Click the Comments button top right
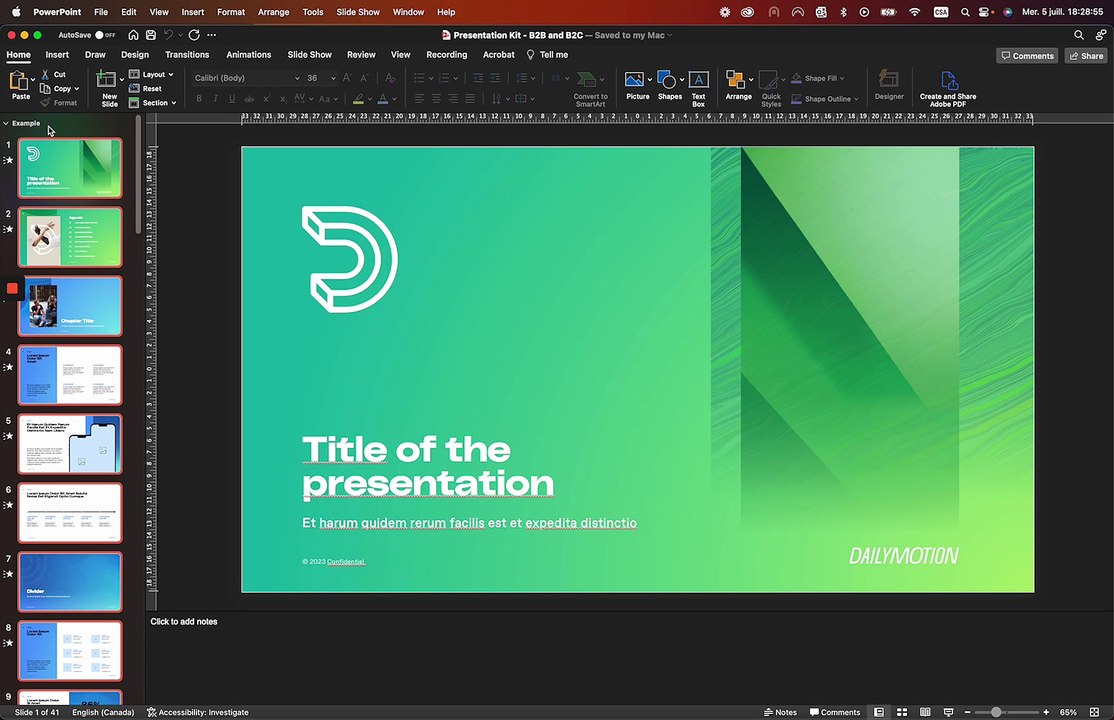The image size is (1114, 720). [x=1027, y=55]
